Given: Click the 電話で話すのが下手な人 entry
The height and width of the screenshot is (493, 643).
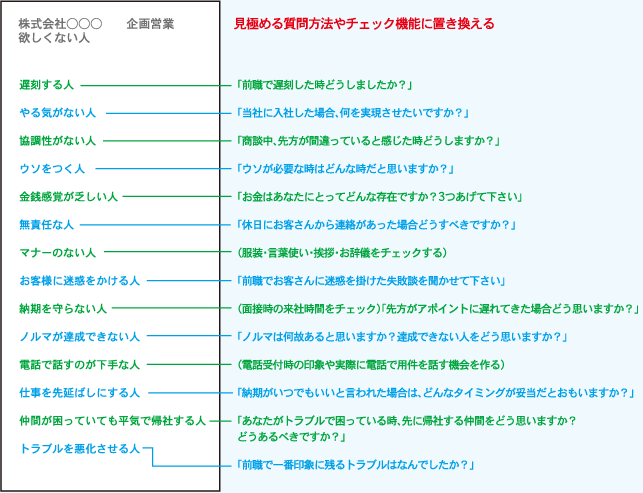Looking at the screenshot, I should coord(79,364).
